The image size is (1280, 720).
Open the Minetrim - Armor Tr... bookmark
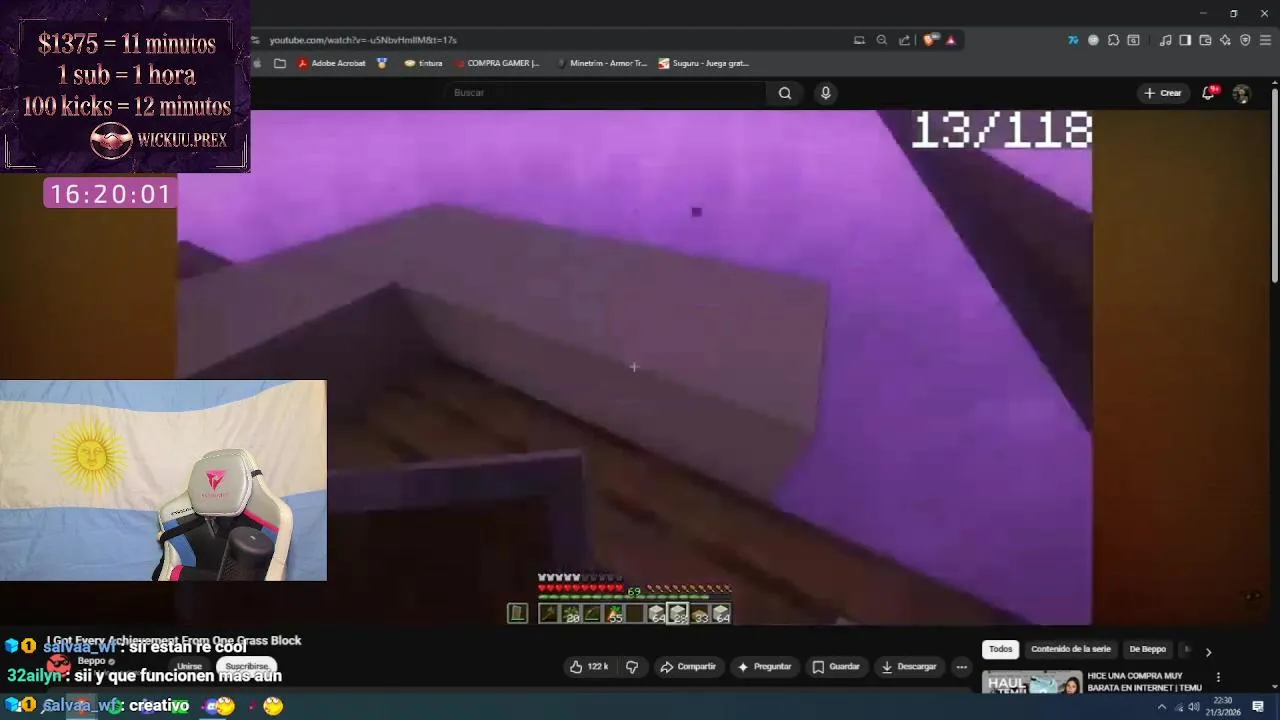(602, 63)
